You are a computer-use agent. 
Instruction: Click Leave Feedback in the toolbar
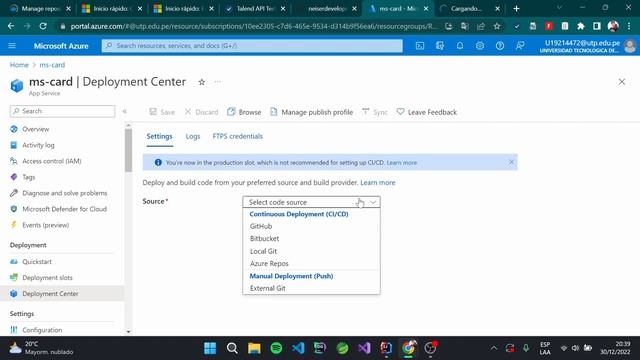[427, 112]
